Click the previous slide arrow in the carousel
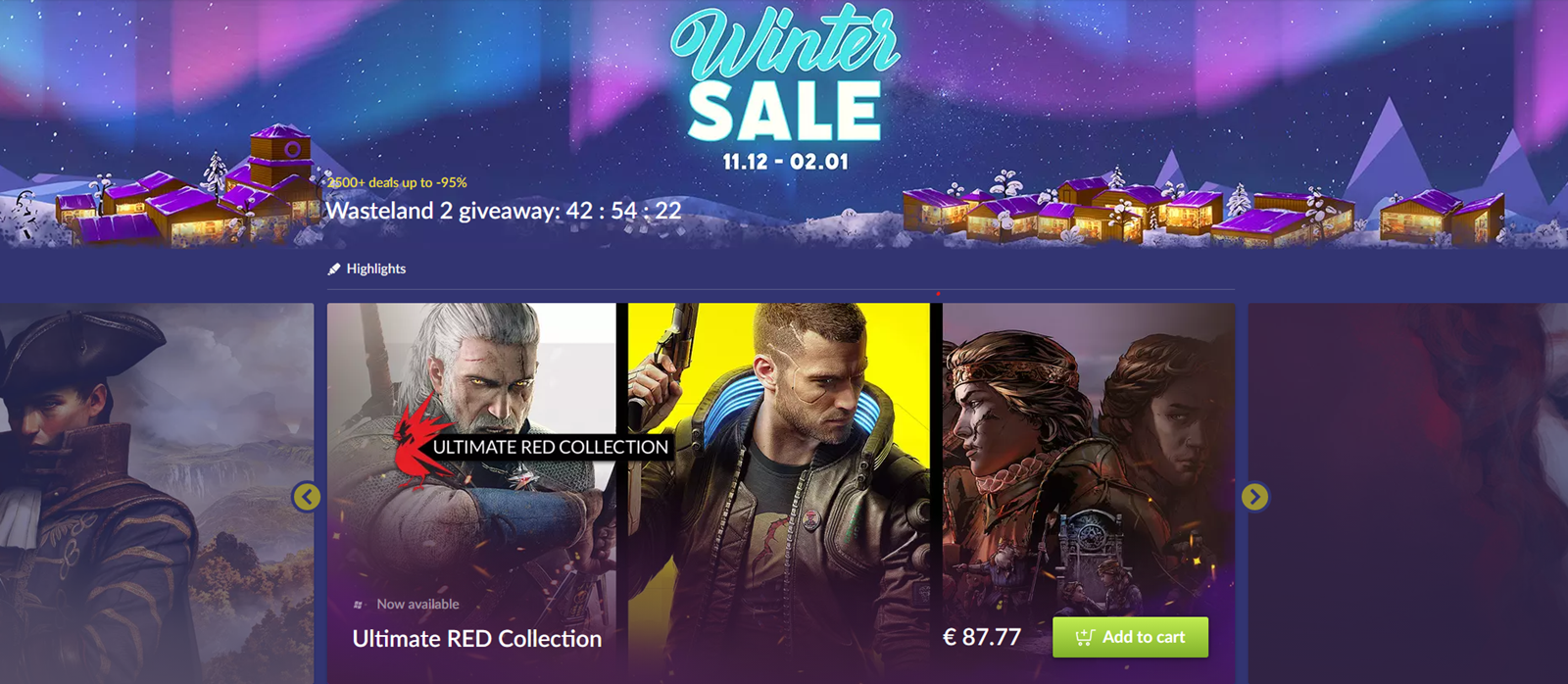 pos(307,497)
